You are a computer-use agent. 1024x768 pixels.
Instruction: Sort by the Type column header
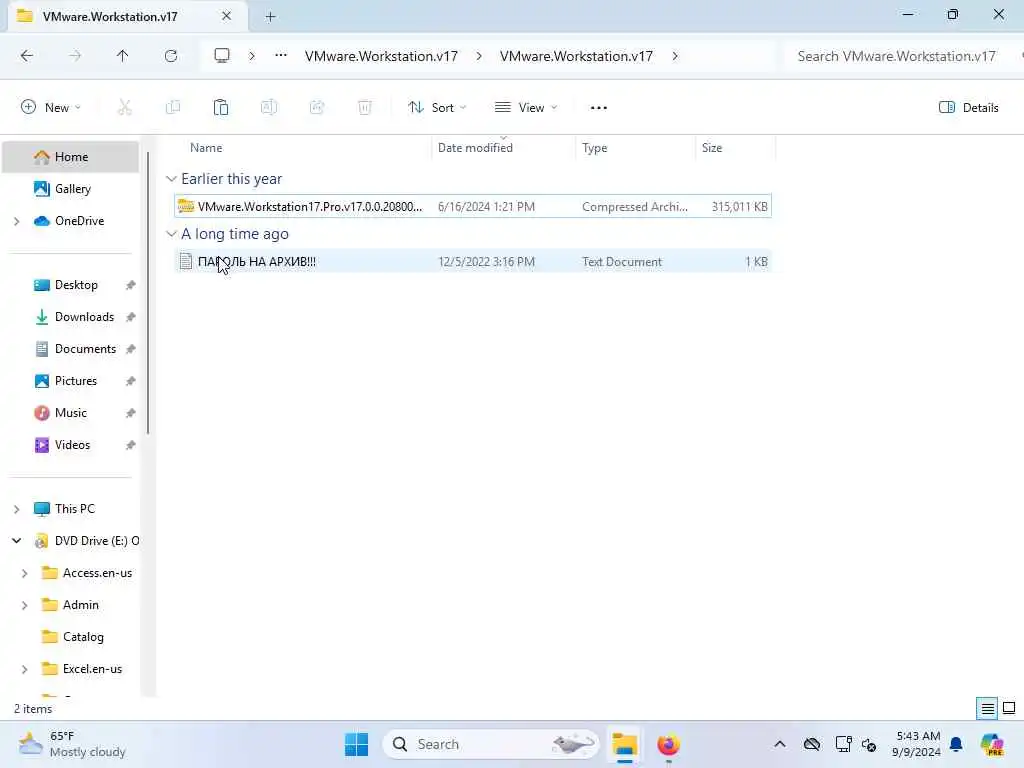[x=595, y=148]
